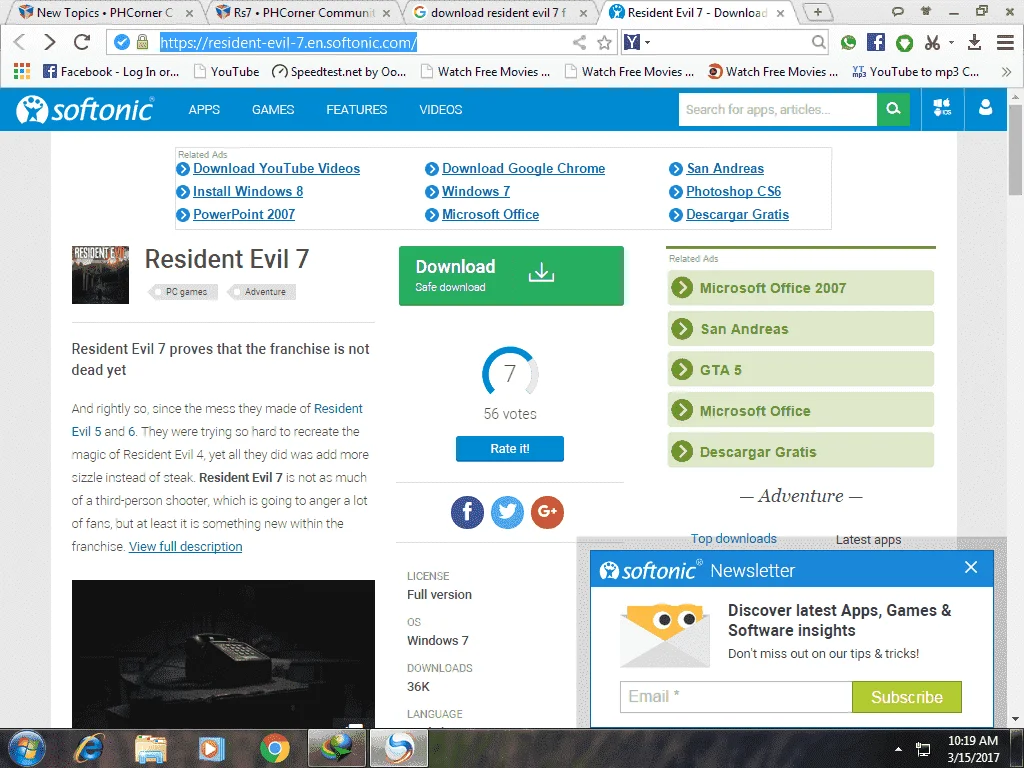Click Microsoft Office 2007 related ad
The width and height of the screenshot is (1024, 768).
tap(801, 288)
